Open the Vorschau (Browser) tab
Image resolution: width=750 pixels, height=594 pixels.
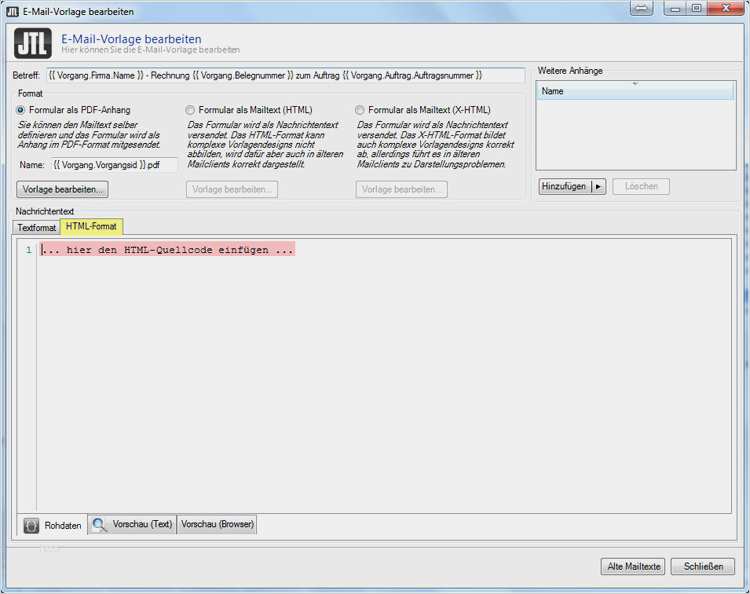[x=217, y=524]
